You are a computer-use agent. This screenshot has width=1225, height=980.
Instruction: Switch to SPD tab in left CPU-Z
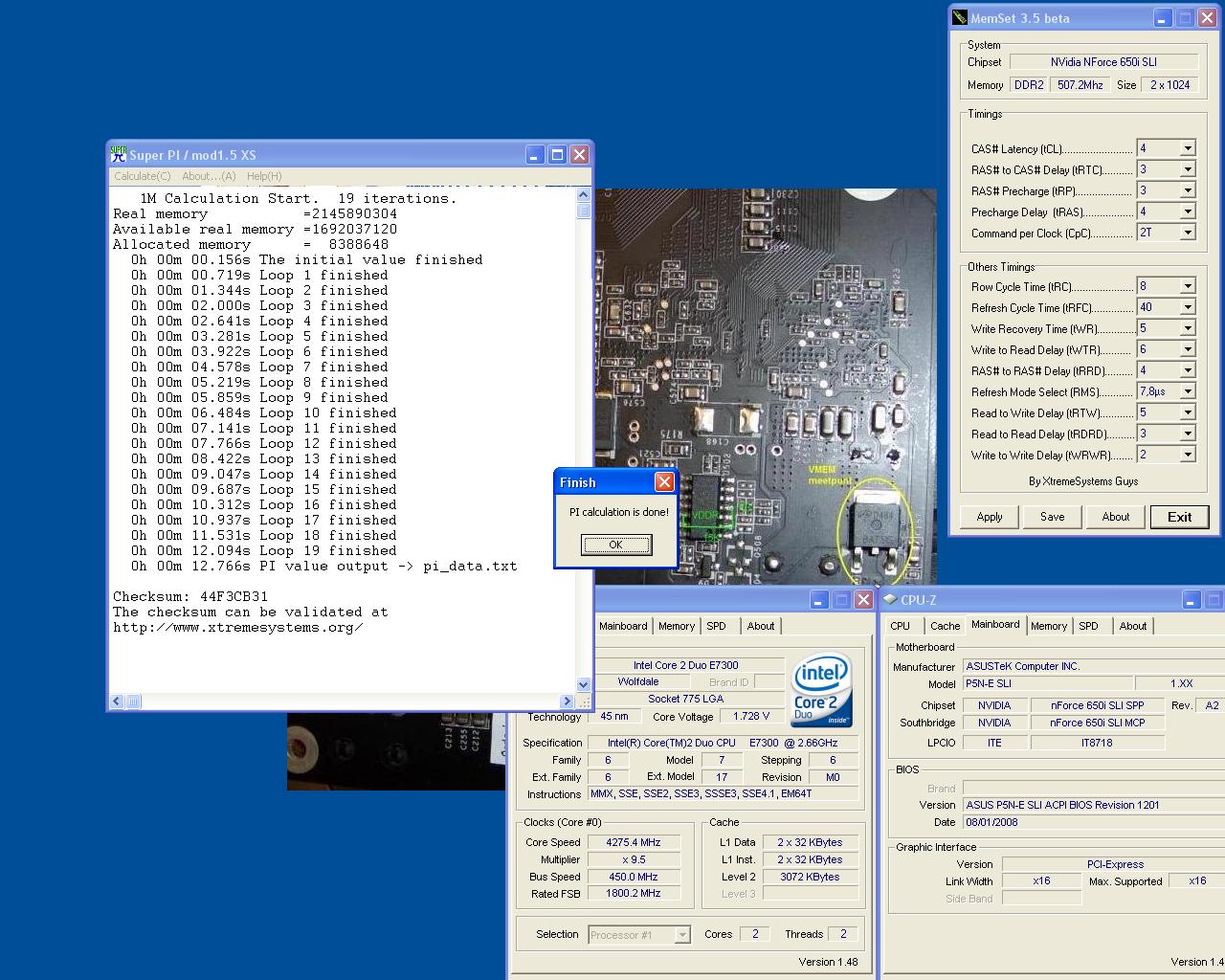717,626
